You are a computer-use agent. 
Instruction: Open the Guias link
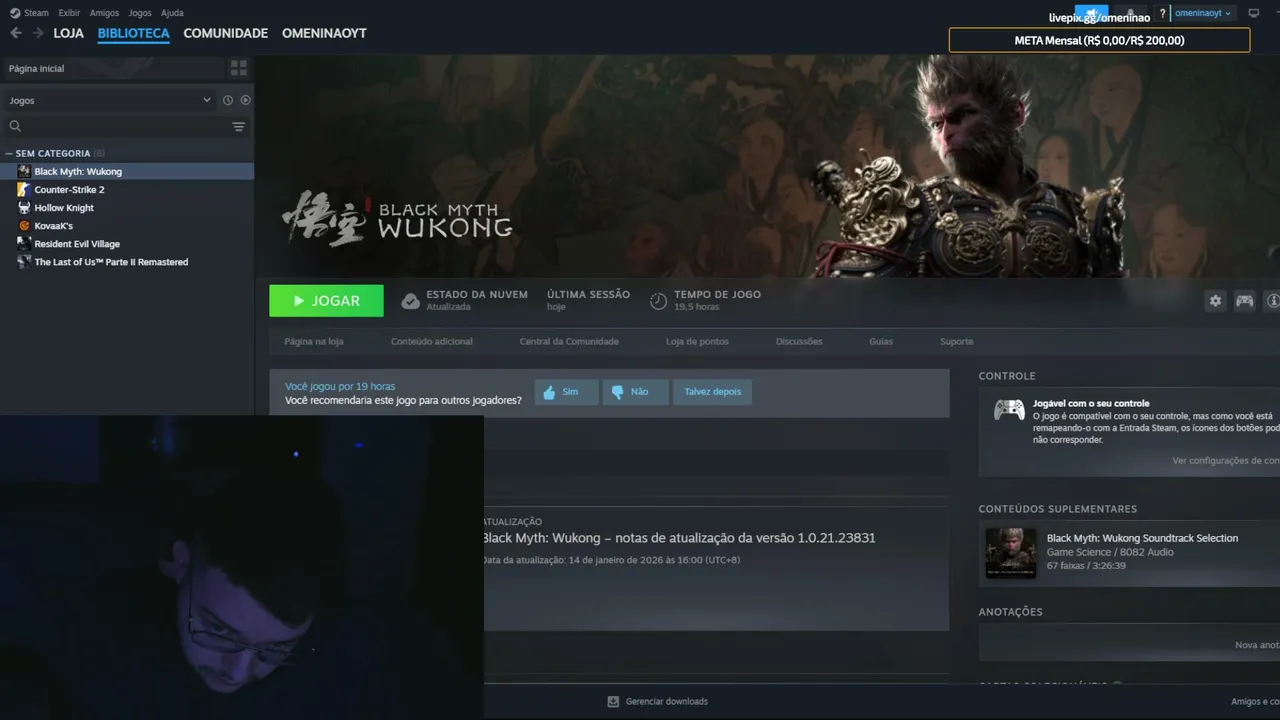[881, 341]
